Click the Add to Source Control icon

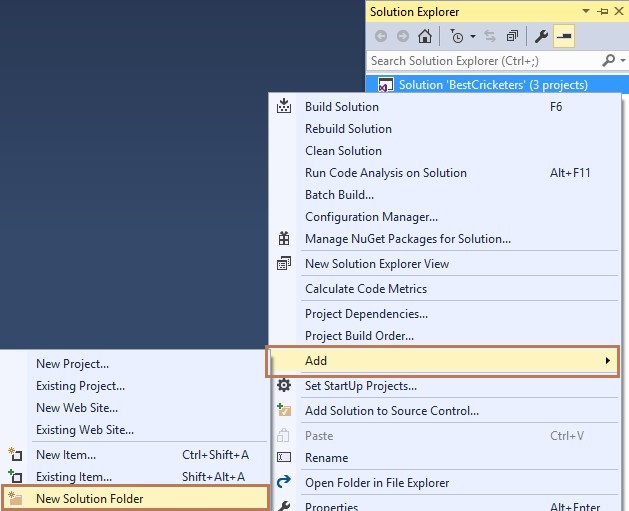click(x=284, y=410)
